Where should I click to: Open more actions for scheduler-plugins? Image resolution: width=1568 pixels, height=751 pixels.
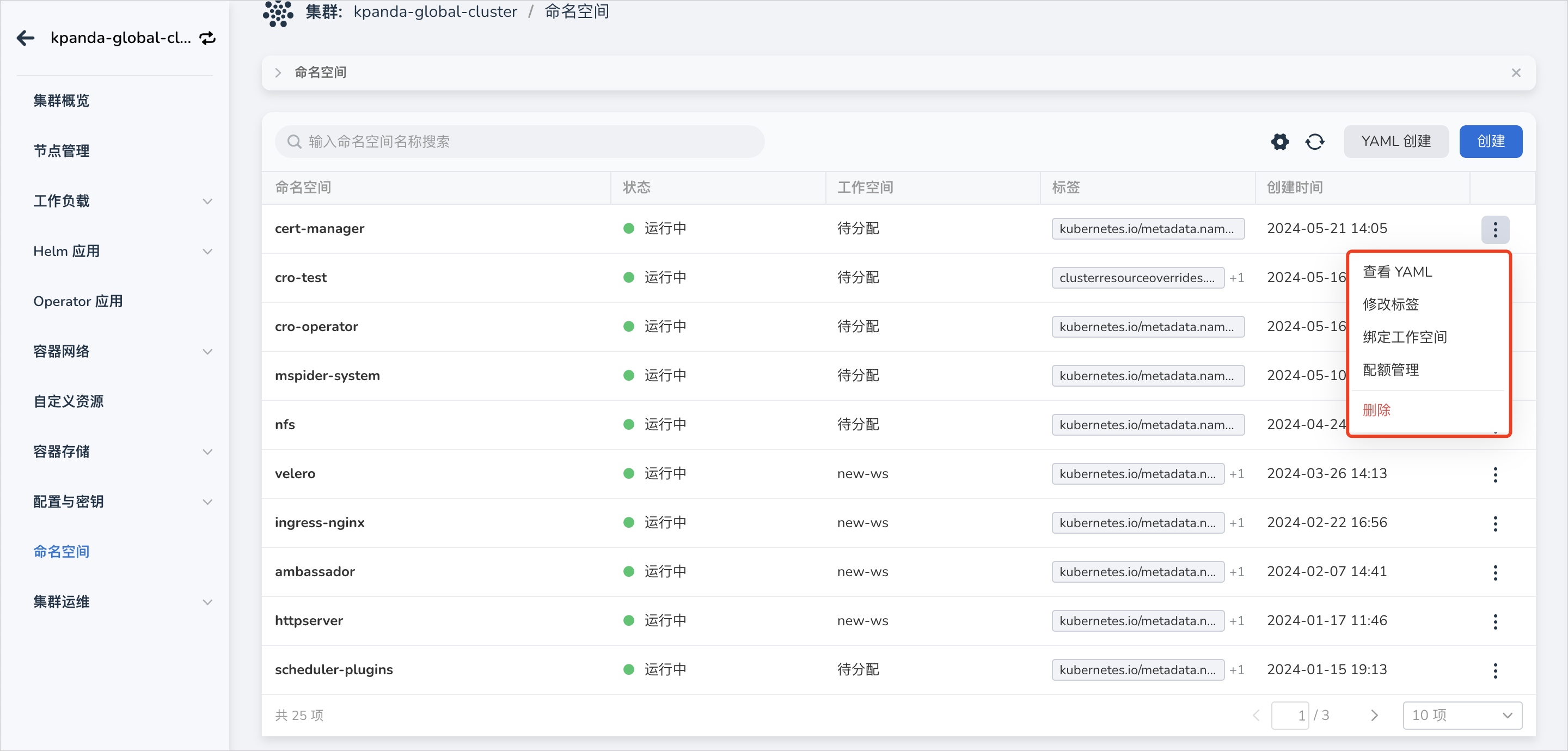coord(1495,670)
